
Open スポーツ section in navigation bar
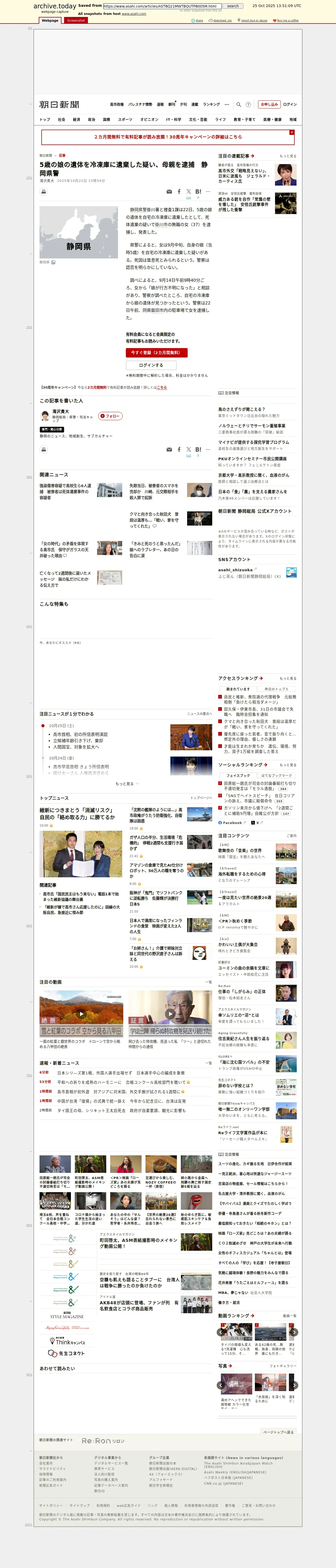(125, 119)
